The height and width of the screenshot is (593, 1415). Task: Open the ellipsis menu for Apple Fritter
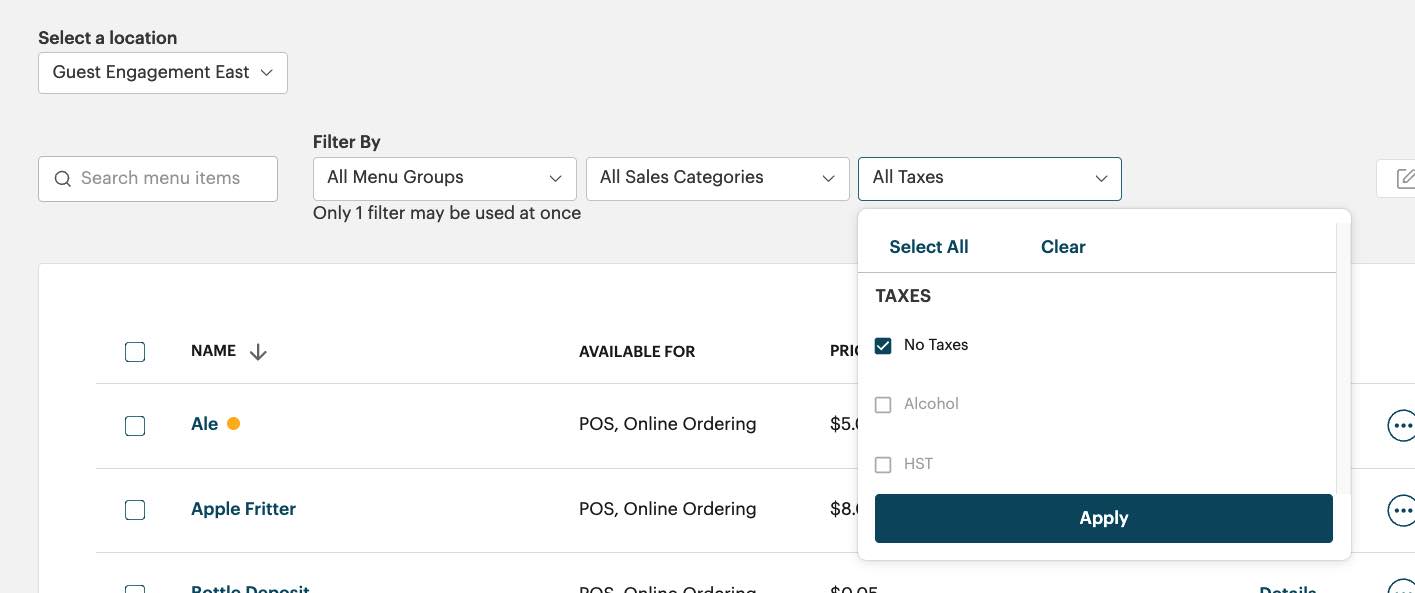(1402, 510)
